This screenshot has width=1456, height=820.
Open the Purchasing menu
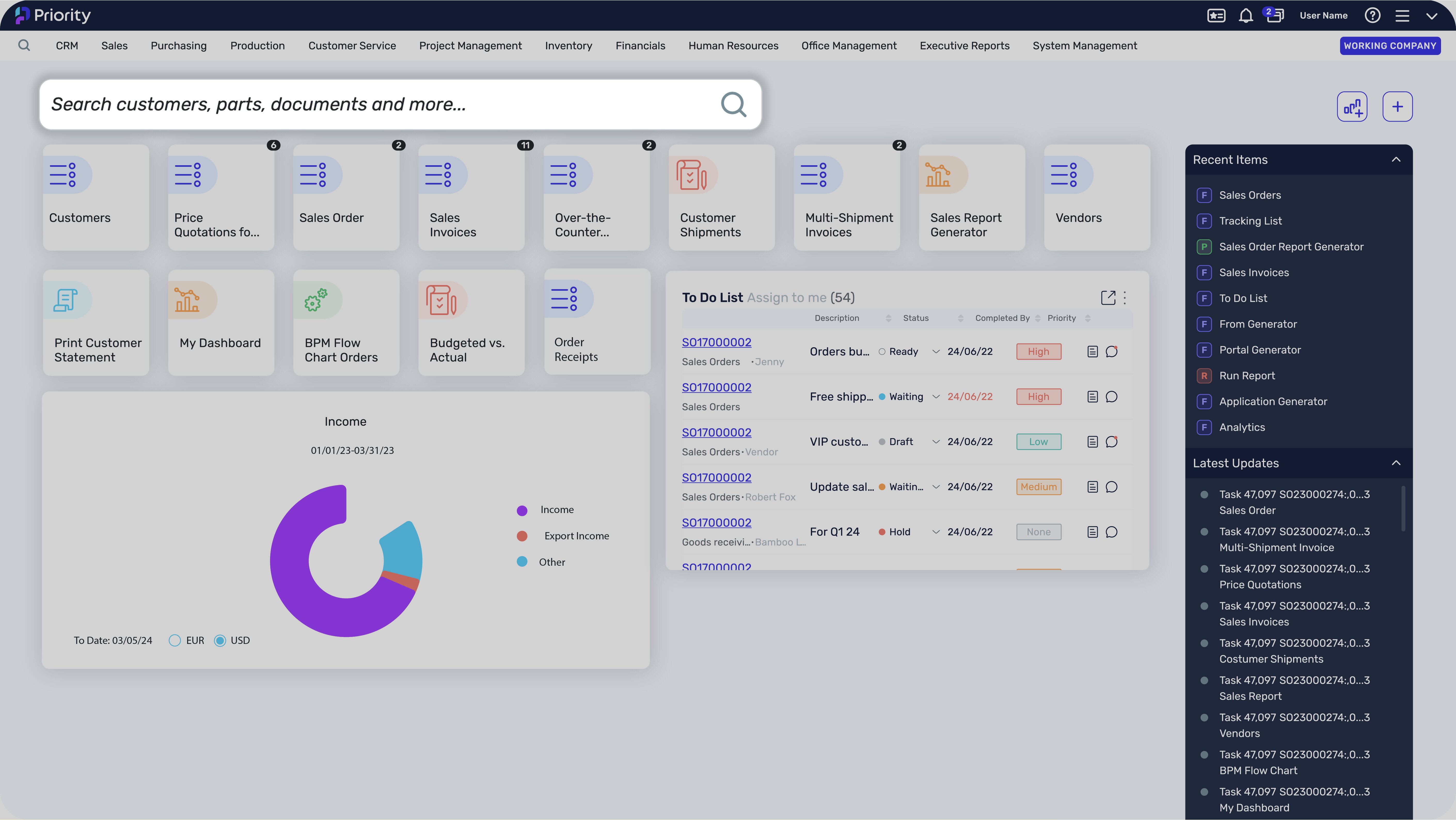[179, 46]
